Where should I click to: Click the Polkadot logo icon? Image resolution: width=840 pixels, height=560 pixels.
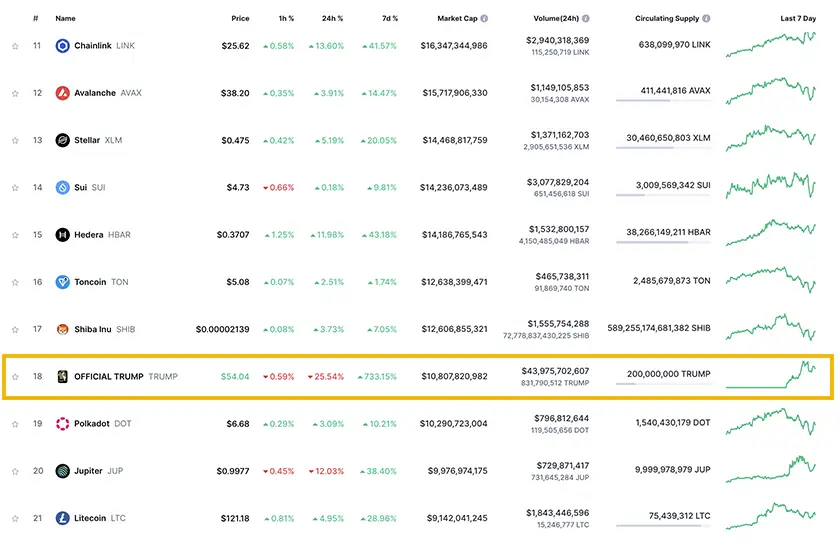[x=62, y=423]
